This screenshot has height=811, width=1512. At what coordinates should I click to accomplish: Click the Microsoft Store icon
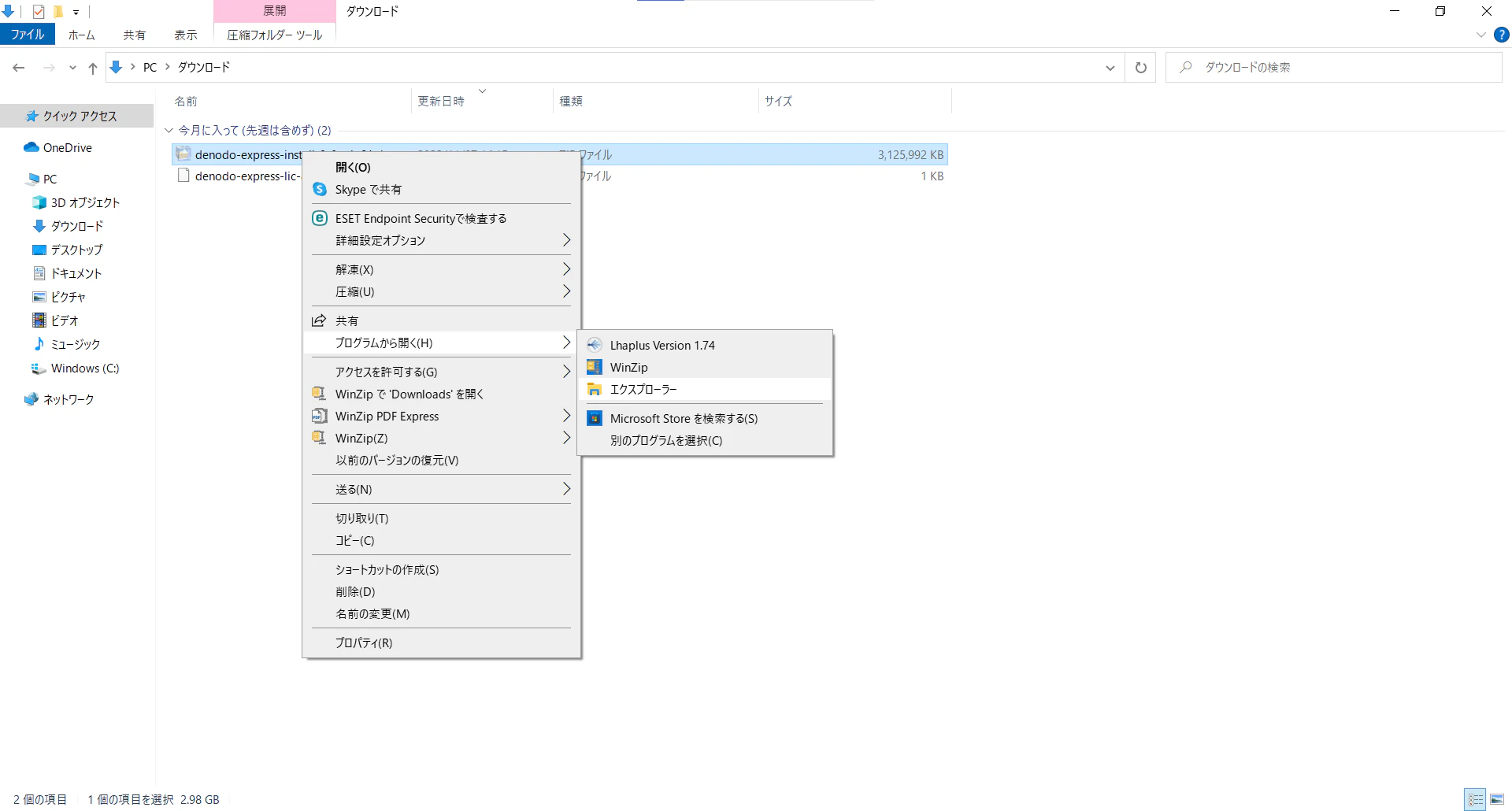[x=595, y=418]
